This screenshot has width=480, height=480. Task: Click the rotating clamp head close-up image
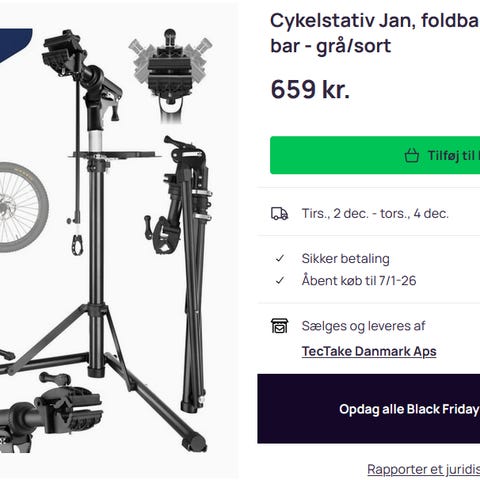(x=170, y=75)
